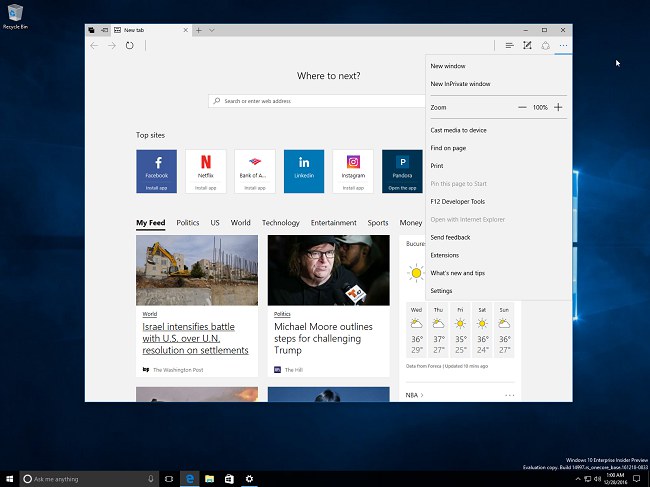Click the Share icon in Edge toolbar

(546, 46)
